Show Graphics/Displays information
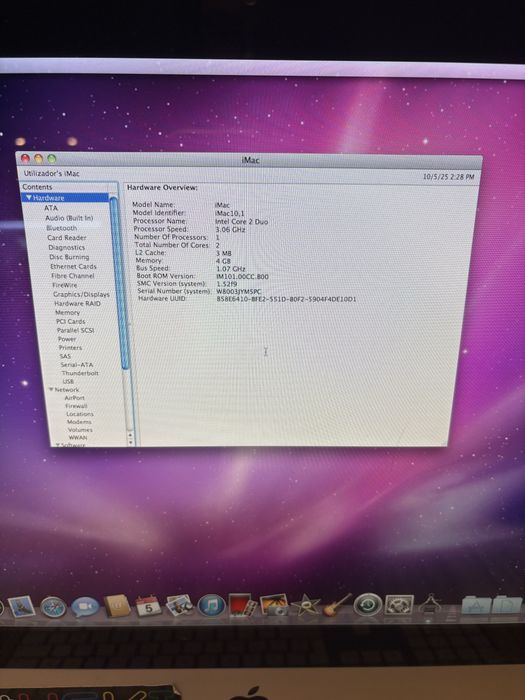The image size is (525, 700). [x=81, y=294]
